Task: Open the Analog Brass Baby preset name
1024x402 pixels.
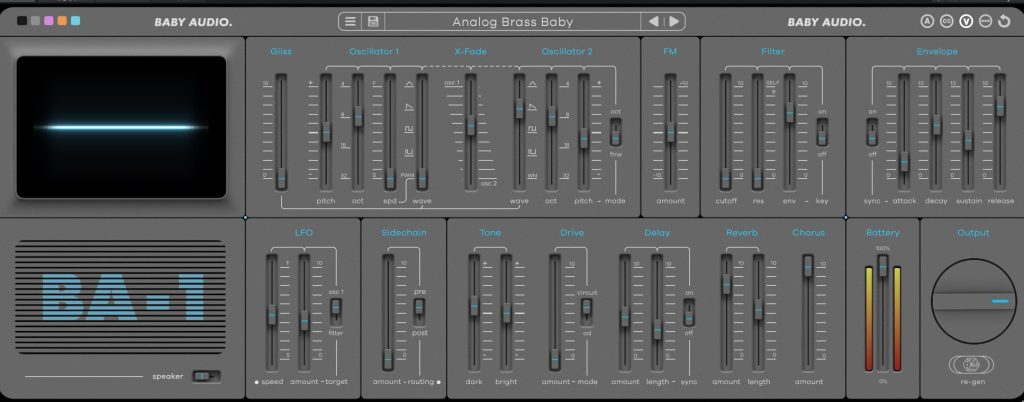Action: point(512,21)
